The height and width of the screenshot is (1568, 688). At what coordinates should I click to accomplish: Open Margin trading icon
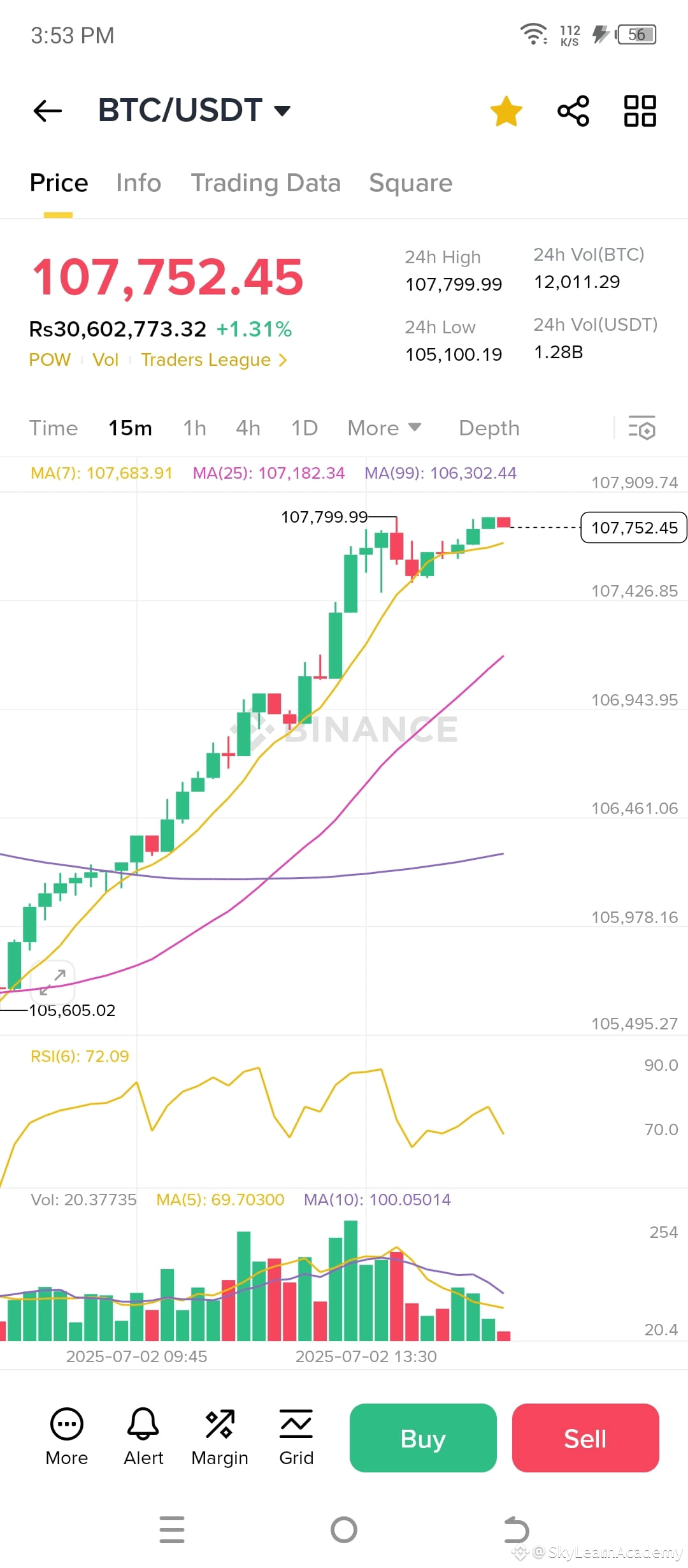point(220,1437)
